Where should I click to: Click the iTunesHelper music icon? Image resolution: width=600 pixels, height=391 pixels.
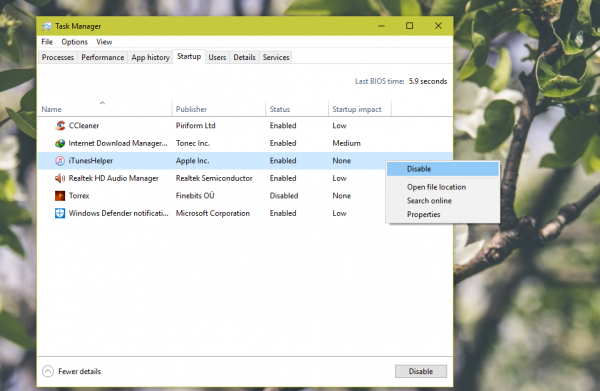pyautogui.click(x=60, y=161)
